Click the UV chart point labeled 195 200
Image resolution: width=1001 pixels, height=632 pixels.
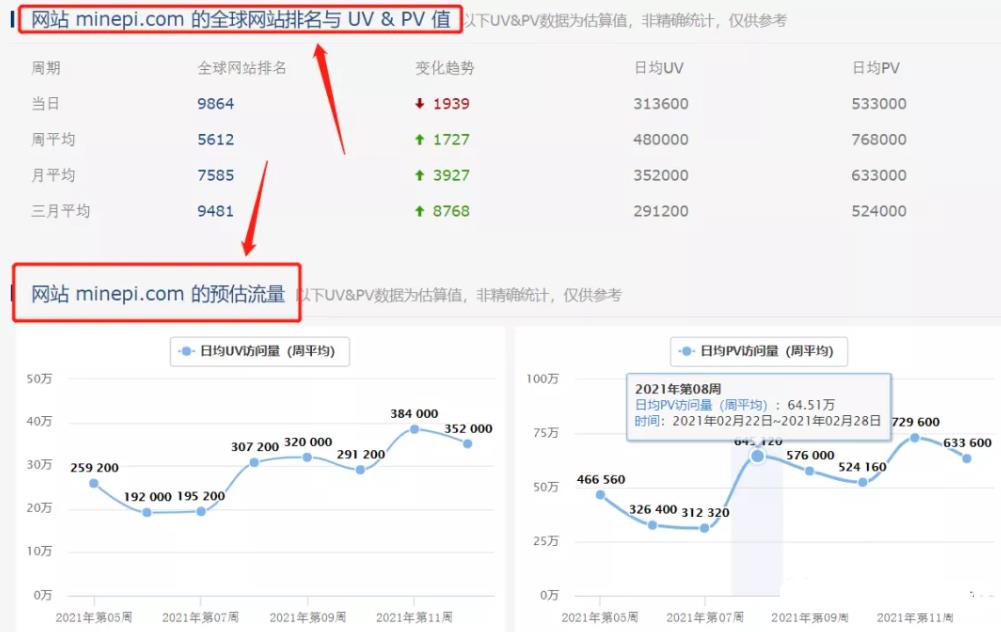click(x=200, y=511)
